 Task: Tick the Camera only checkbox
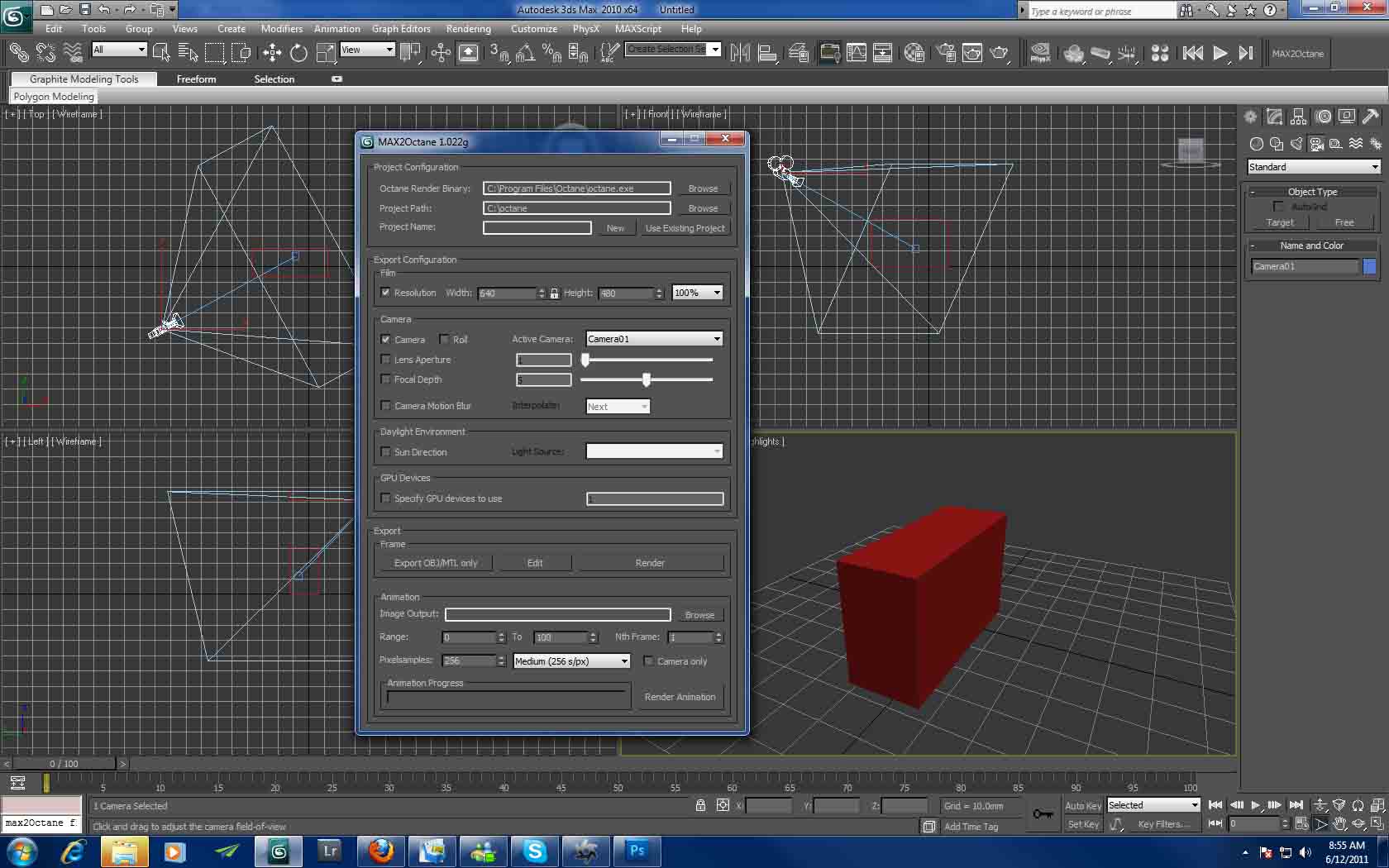649,661
